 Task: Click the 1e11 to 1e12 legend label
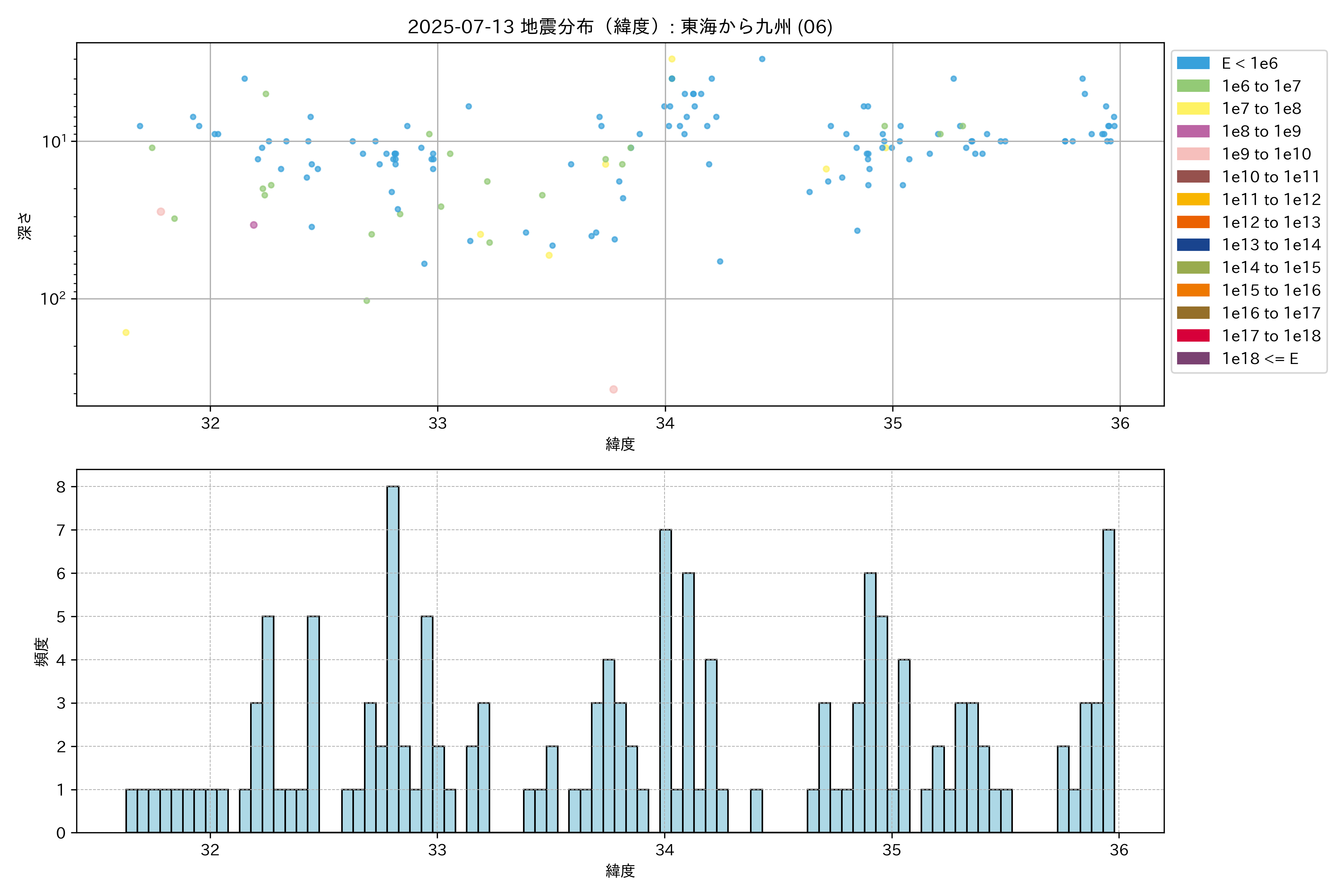click(x=1271, y=199)
